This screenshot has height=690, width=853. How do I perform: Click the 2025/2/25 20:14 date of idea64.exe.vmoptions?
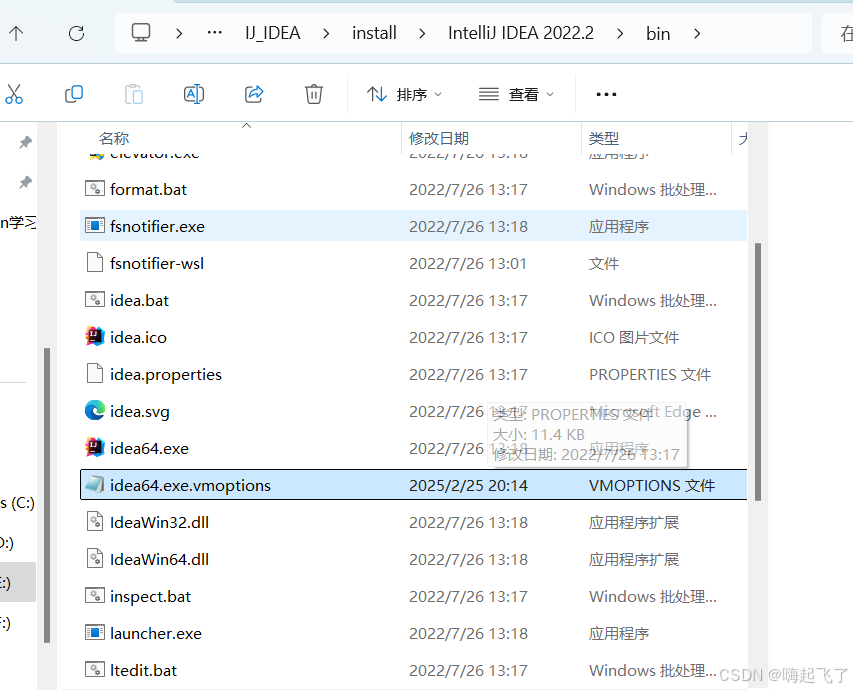tap(468, 485)
